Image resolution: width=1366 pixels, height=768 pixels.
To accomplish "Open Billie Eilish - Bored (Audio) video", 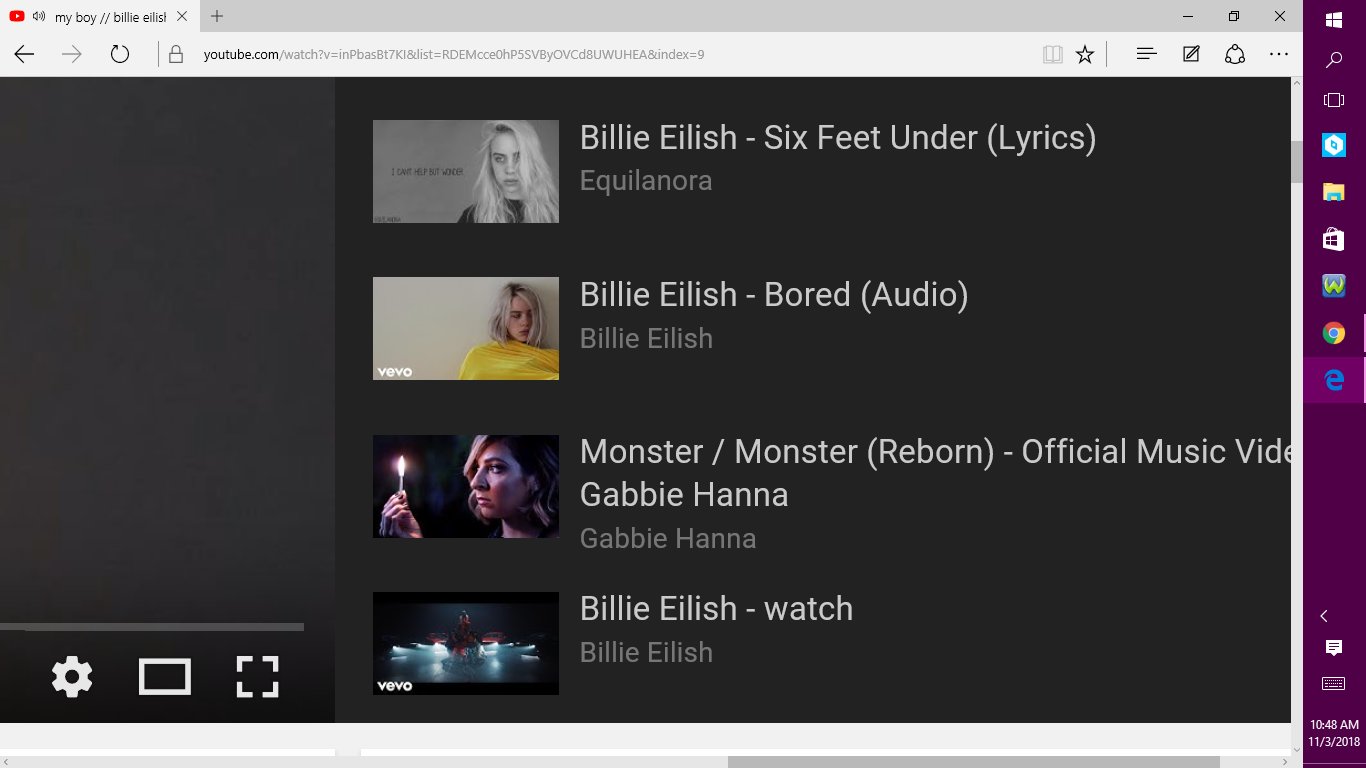I will pyautogui.click(x=774, y=294).
